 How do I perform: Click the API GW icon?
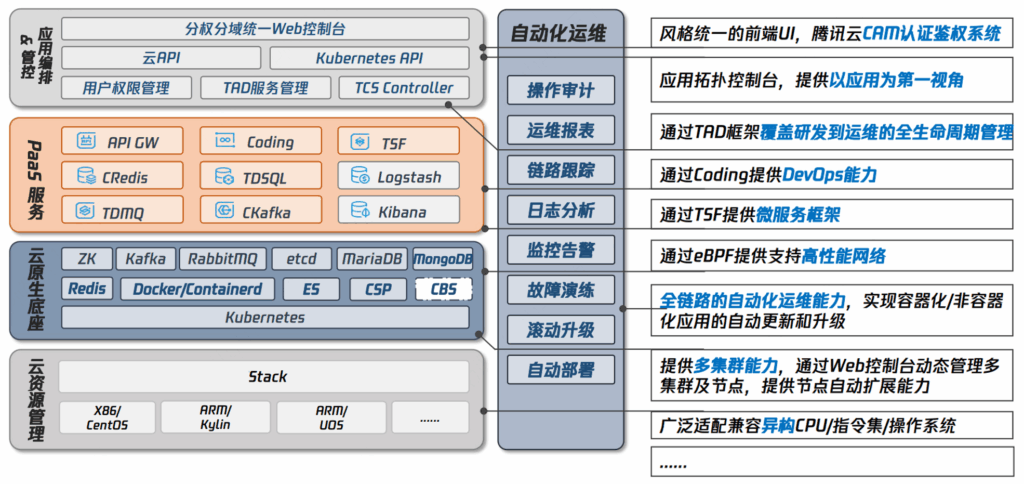pos(86,140)
